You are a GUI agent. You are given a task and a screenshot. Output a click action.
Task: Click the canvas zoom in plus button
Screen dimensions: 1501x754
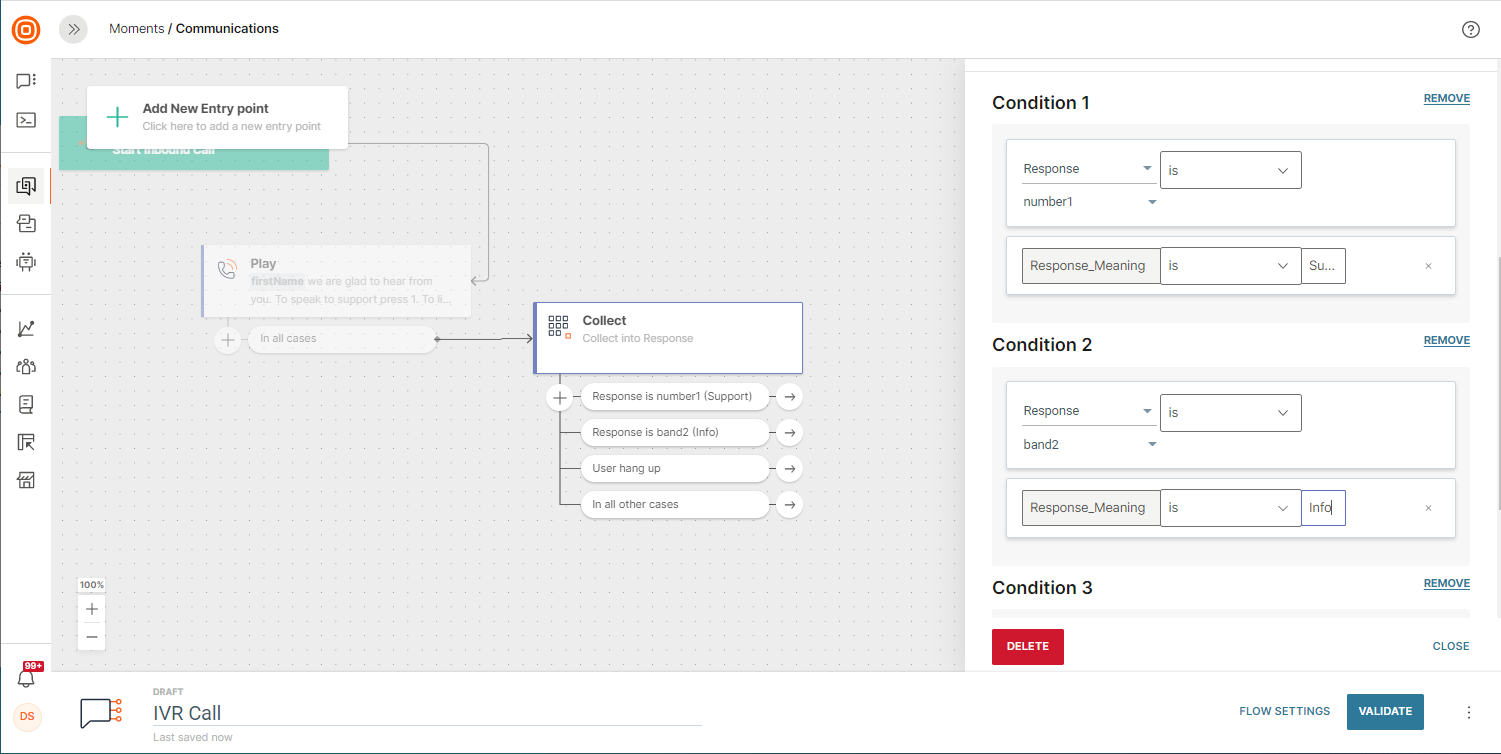92,609
